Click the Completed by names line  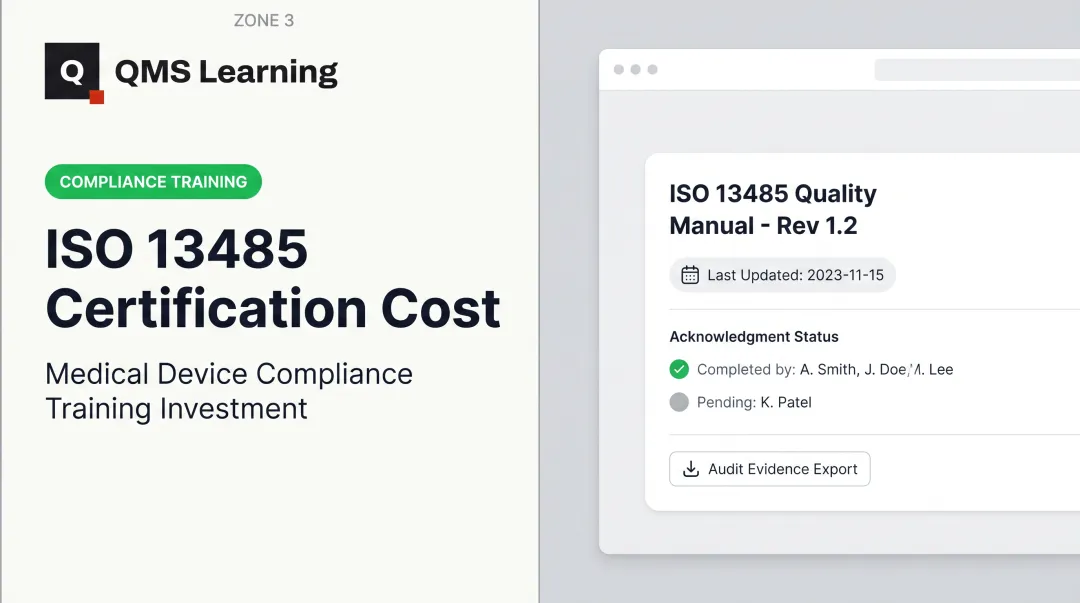pyautogui.click(x=824, y=369)
